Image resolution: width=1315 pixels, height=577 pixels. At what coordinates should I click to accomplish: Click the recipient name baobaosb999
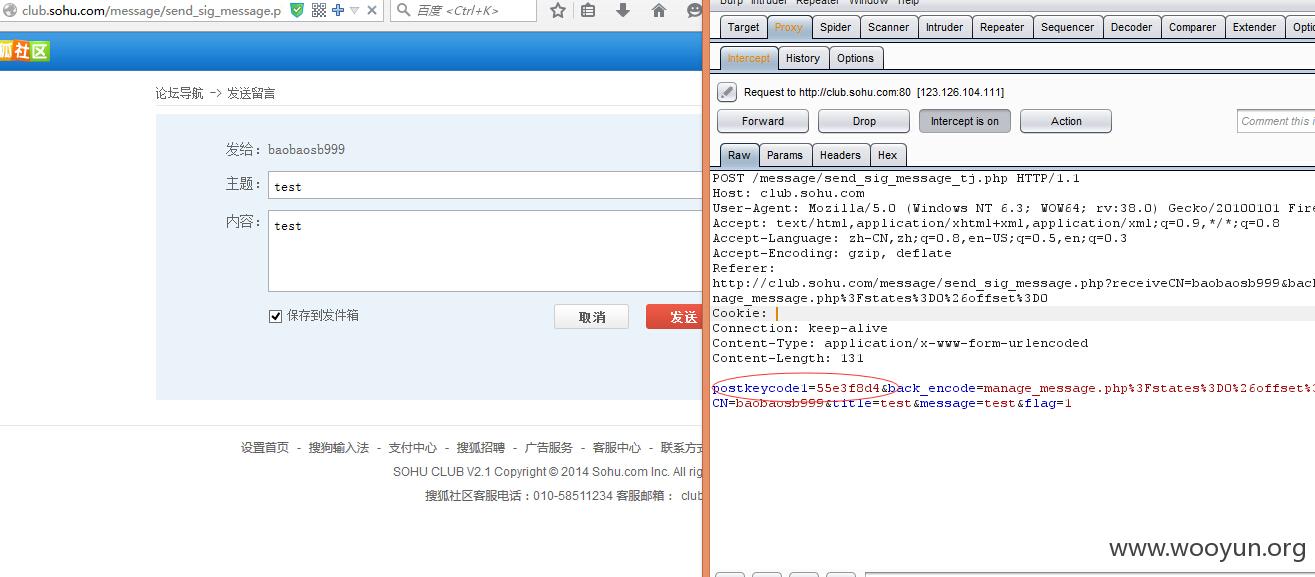coord(306,149)
